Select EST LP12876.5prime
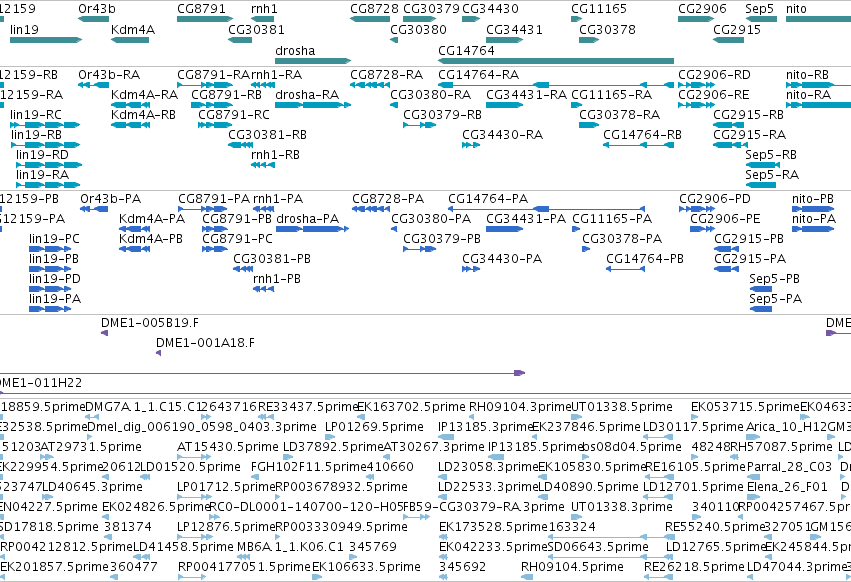Screen dimensions: 851x582 click(196, 537)
